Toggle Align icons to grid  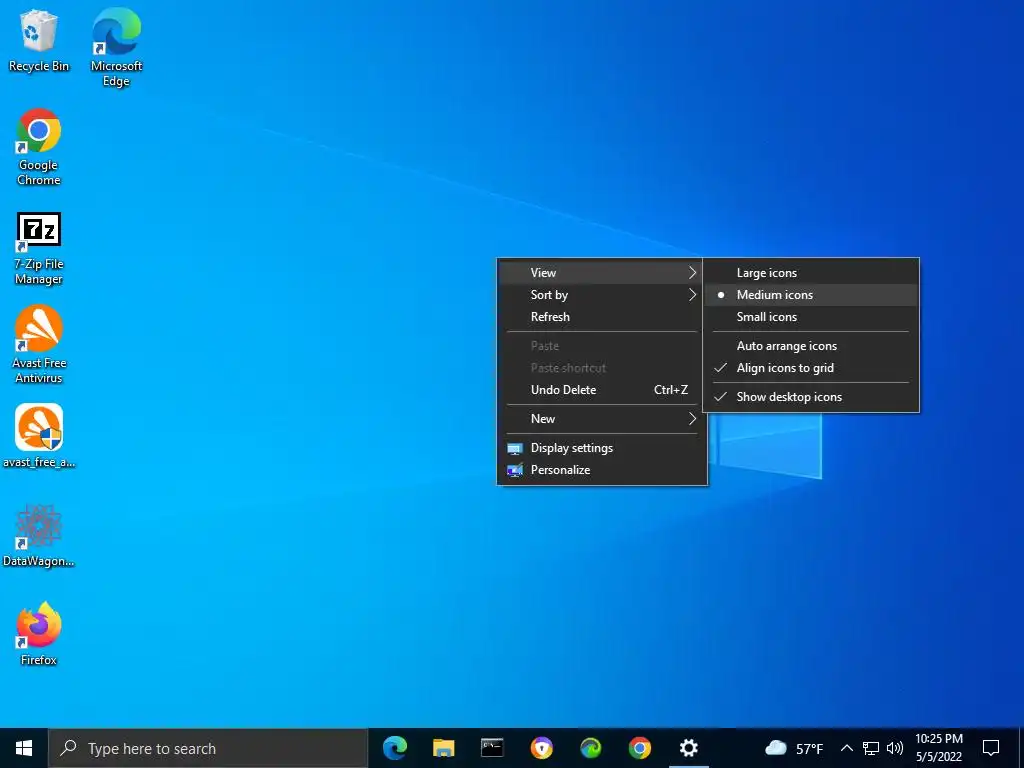(811, 368)
